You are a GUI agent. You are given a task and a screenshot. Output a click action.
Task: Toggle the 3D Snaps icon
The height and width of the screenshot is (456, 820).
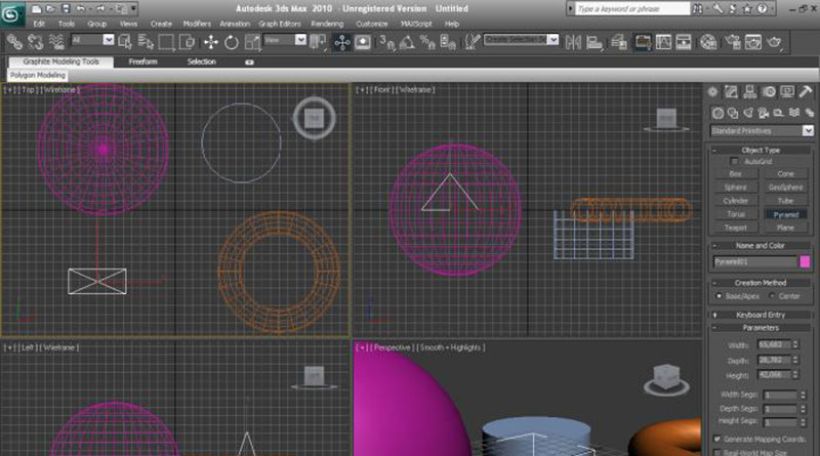(x=387, y=42)
